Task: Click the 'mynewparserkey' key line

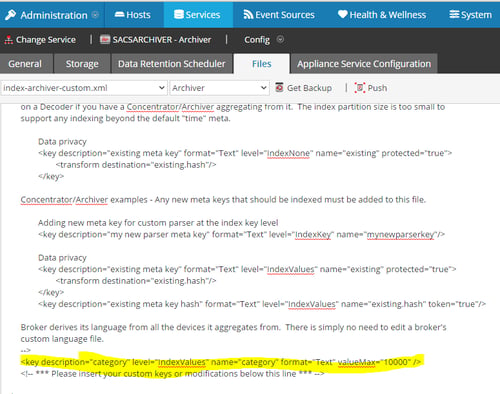Action: pyautogui.click(x=241, y=234)
